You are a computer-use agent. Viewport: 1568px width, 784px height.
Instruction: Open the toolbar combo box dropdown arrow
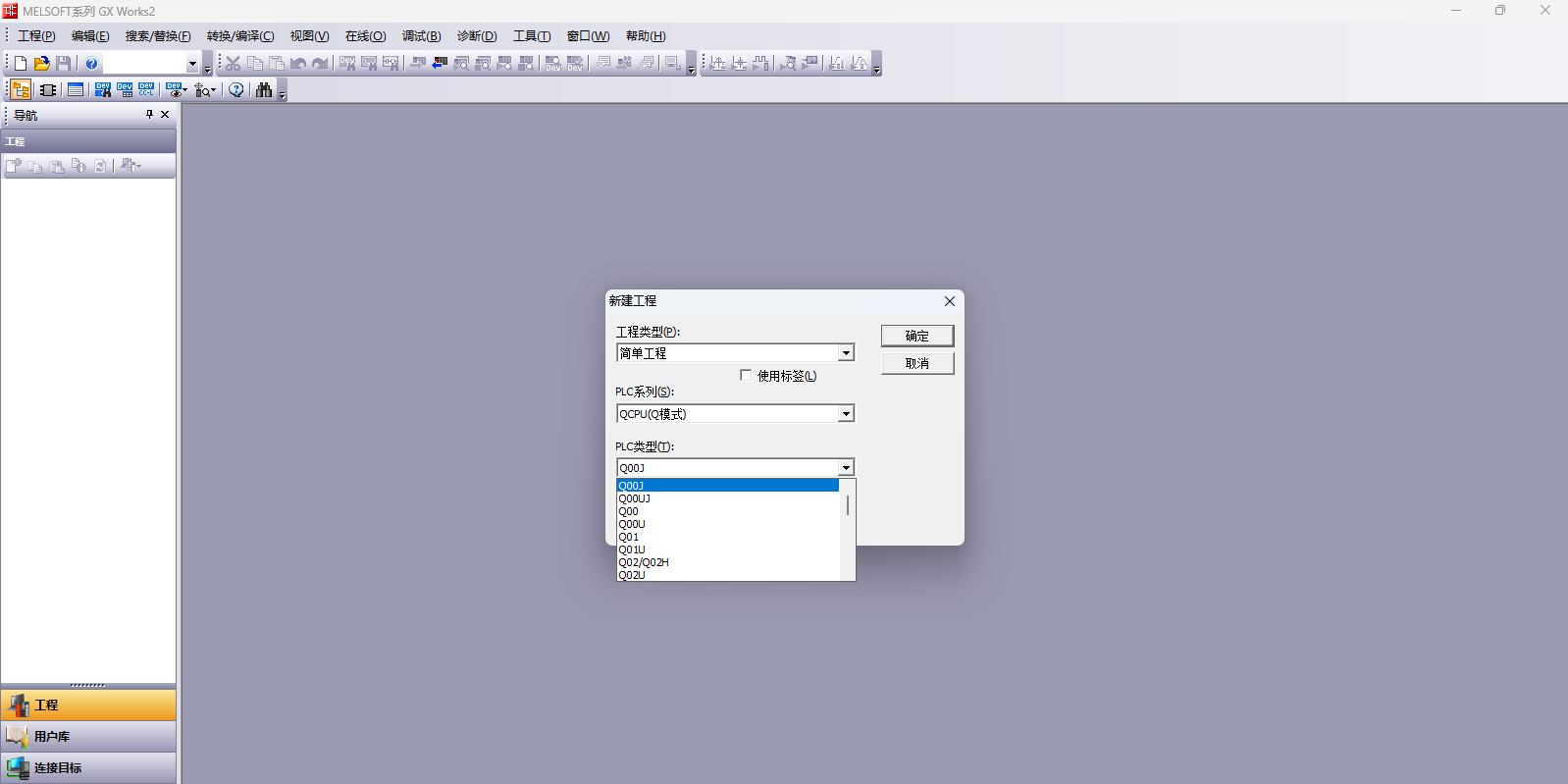point(192,64)
